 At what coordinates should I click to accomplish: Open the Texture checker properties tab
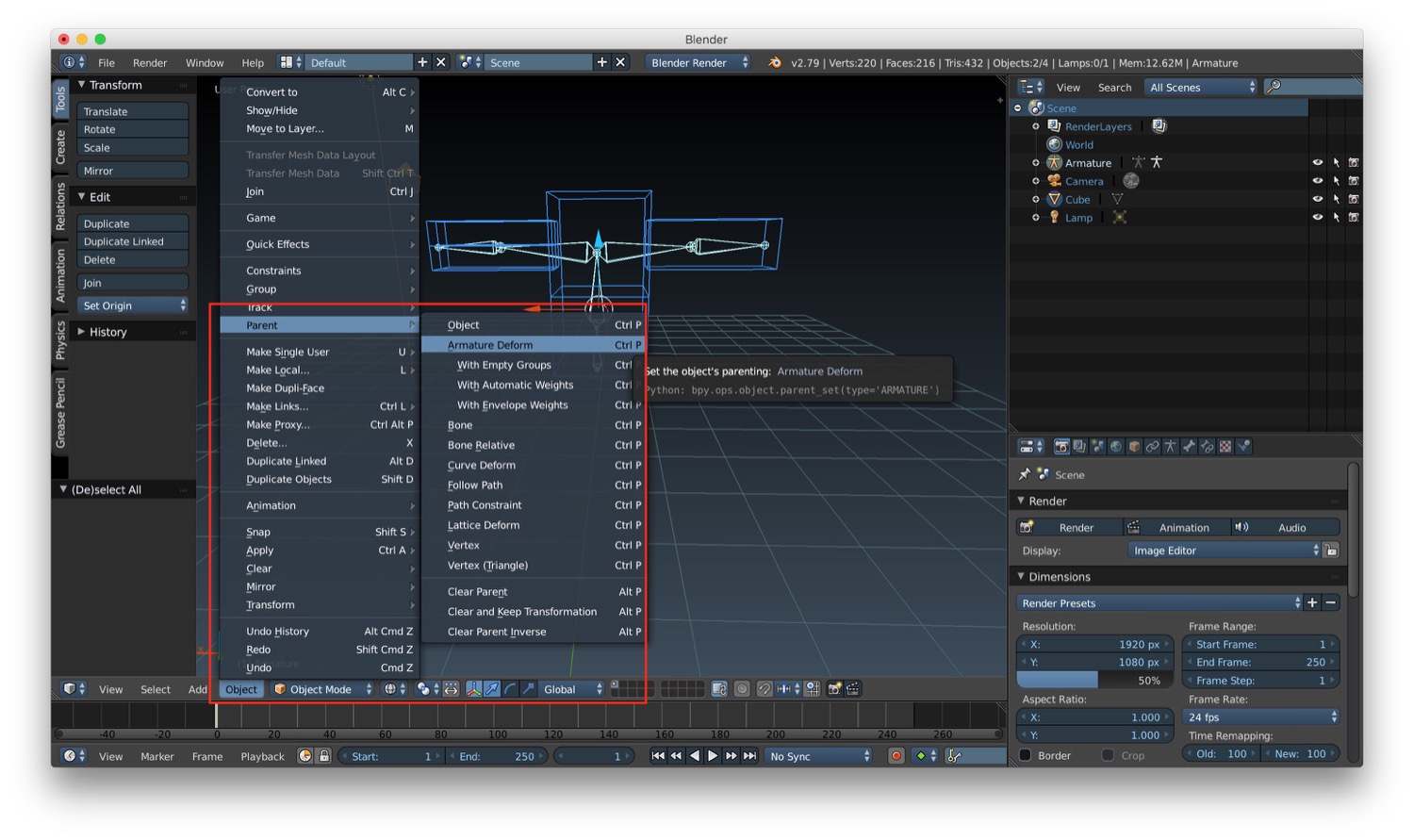tap(1225, 446)
